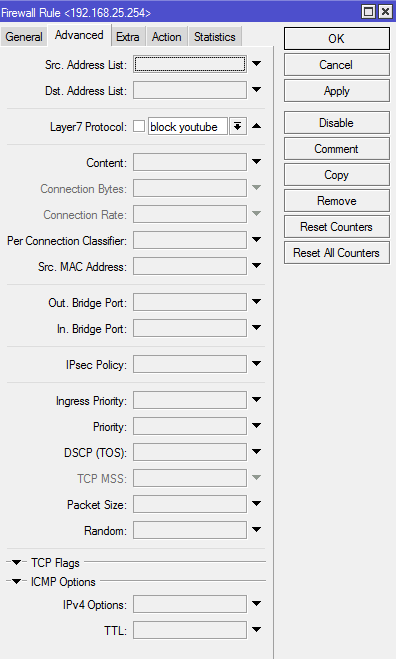Select the Advanced tab
This screenshot has width=396, height=659.
79,35
